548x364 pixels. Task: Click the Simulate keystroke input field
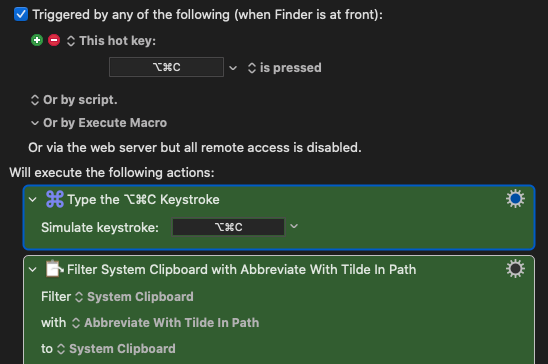tap(229, 227)
